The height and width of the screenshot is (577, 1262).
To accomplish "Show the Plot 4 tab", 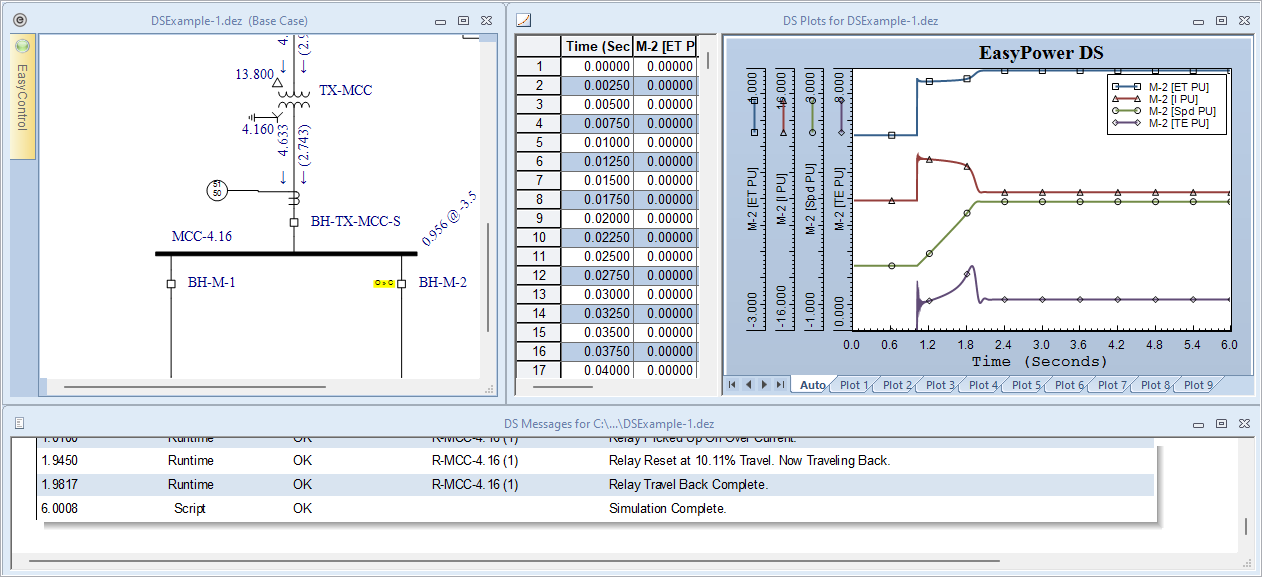I will [983, 385].
